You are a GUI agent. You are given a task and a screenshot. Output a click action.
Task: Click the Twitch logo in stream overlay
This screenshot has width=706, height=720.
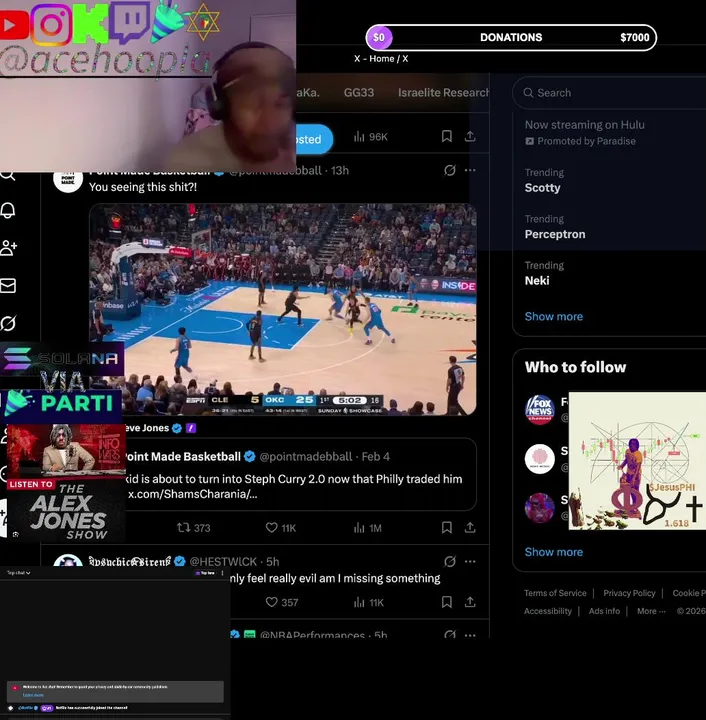pyautogui.click(x=131, y=22)
